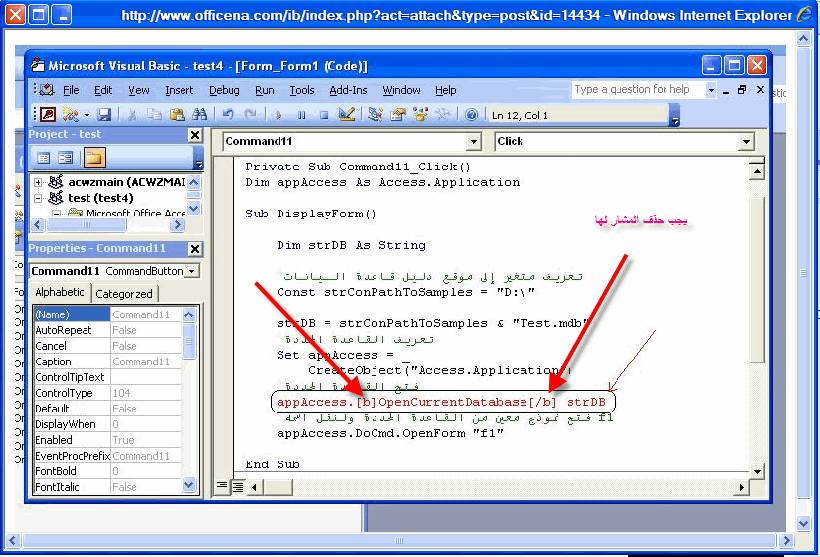
Task: Open the Command11 object dropdown above code
Action: click(473, 141)
